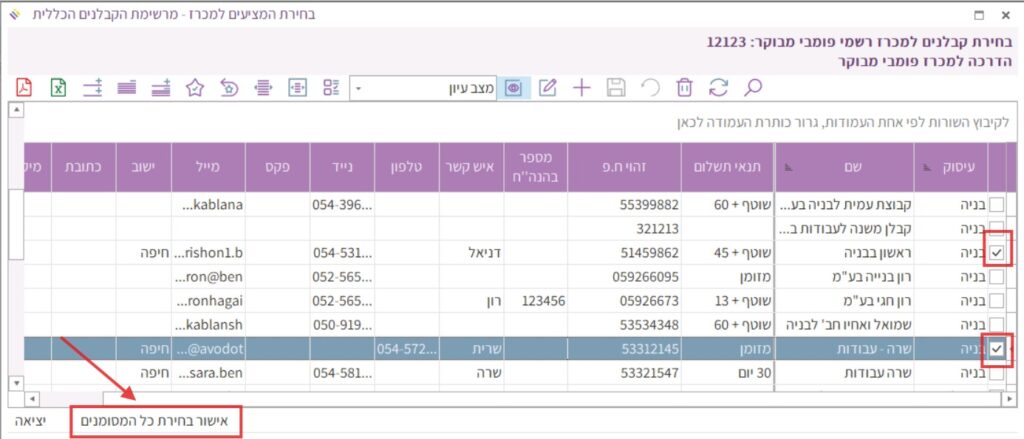Open the מצב עיון dropdown

(359, 88)
